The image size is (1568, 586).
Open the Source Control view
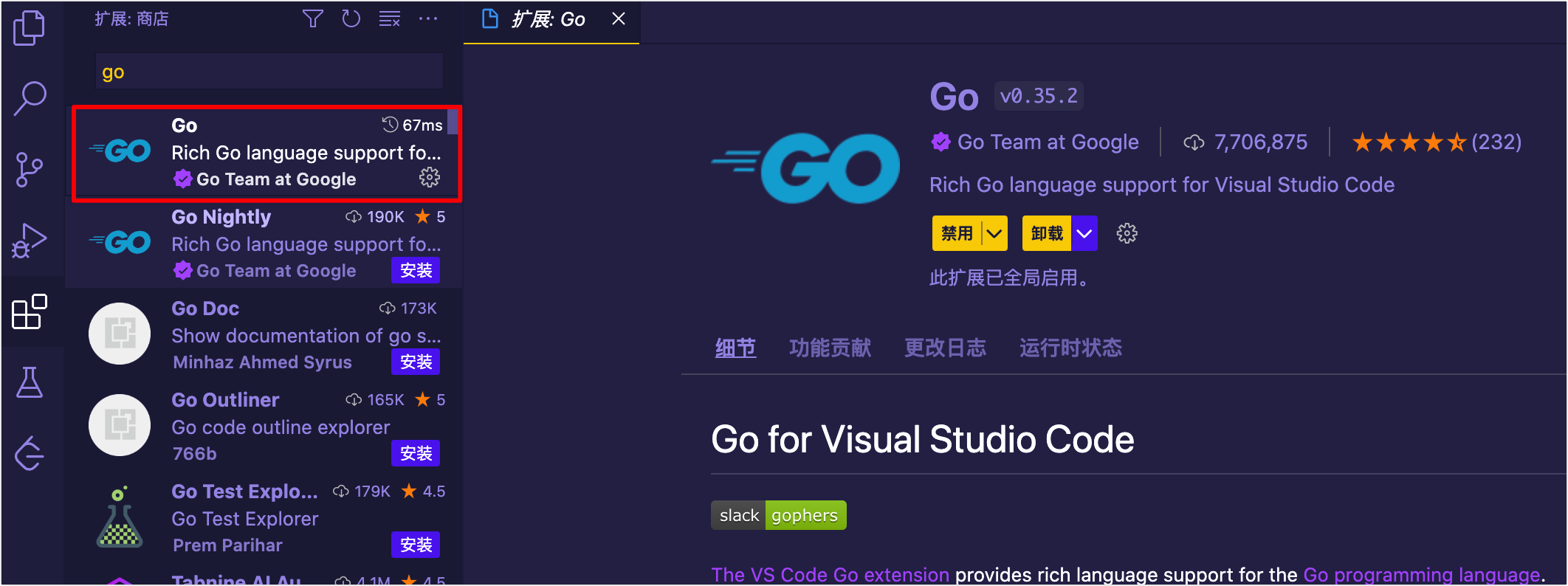coord(30,170)
